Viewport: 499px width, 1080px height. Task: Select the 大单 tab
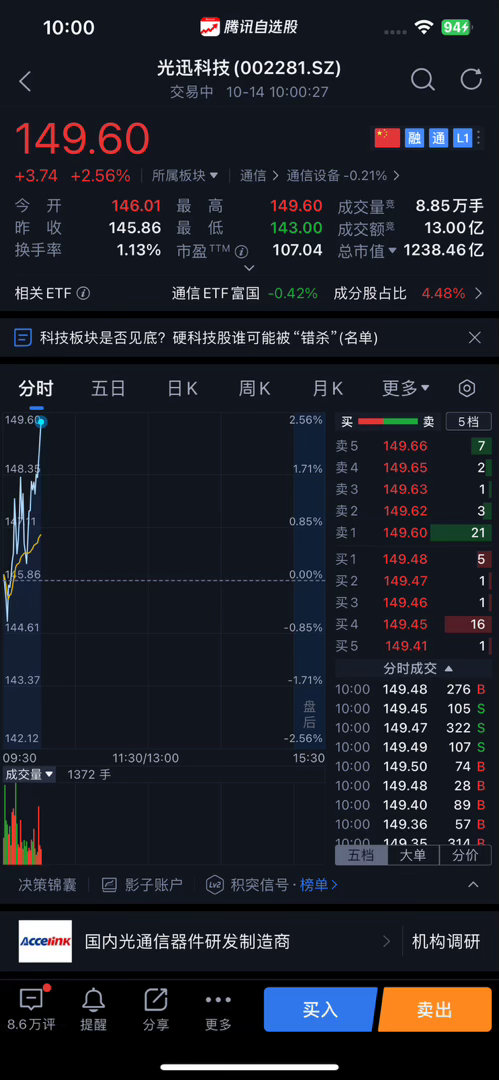pos(413,855)
